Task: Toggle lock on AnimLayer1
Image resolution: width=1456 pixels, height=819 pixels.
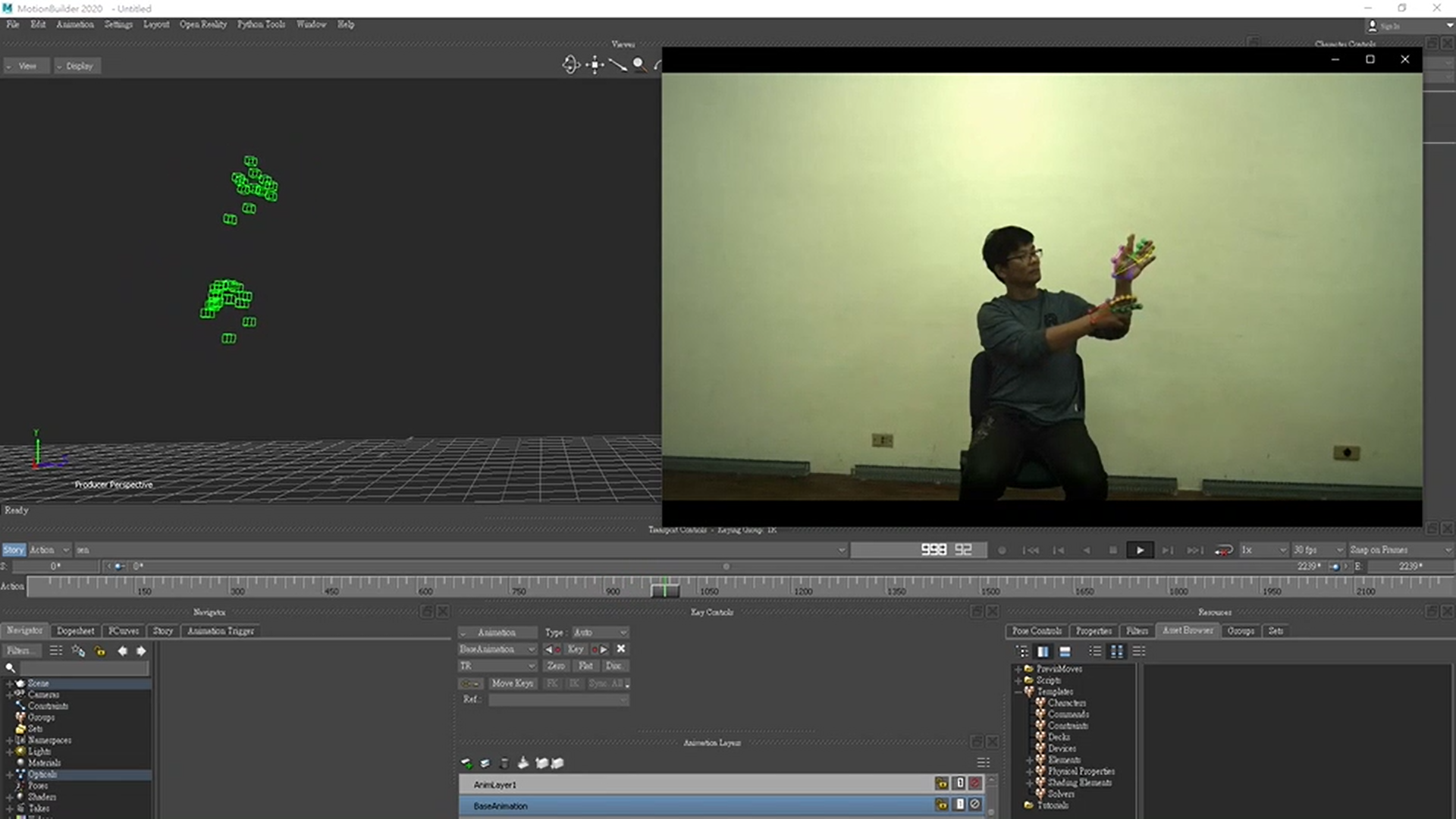Action: click(x=942, y=783)
